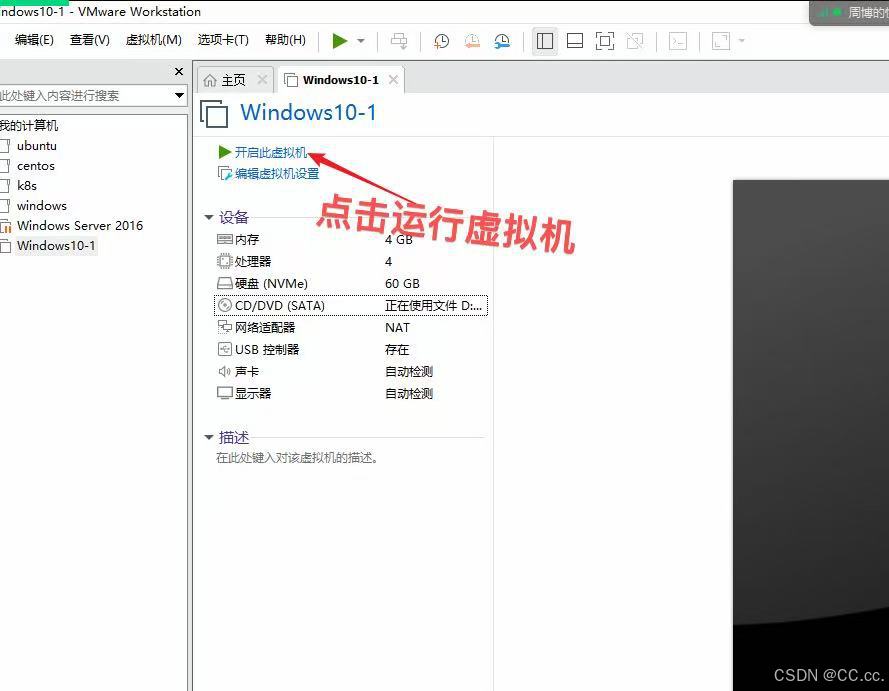Open the 查看(V) menu

pos(90,40)
